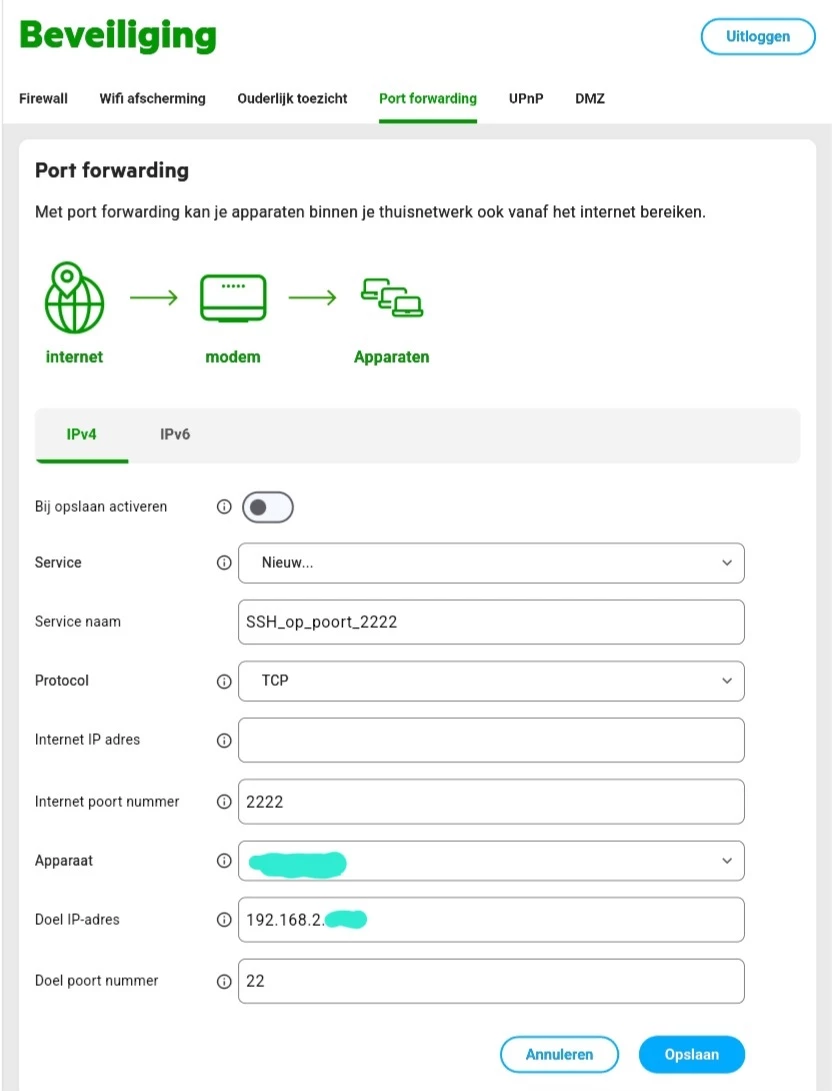Click info icon next to Apparaat
Screen dimensions: 832x1091
click(224, 861)
